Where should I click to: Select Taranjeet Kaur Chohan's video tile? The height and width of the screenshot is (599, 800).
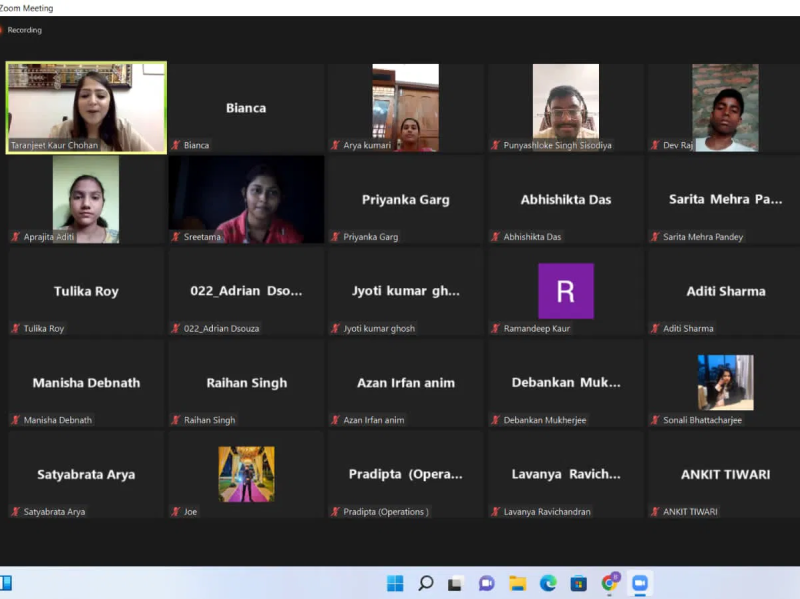(x=86, y=107)
